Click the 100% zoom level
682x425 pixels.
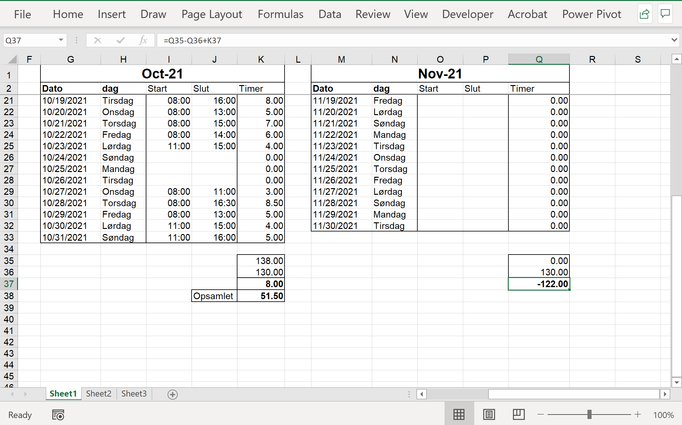coord(663,415)
